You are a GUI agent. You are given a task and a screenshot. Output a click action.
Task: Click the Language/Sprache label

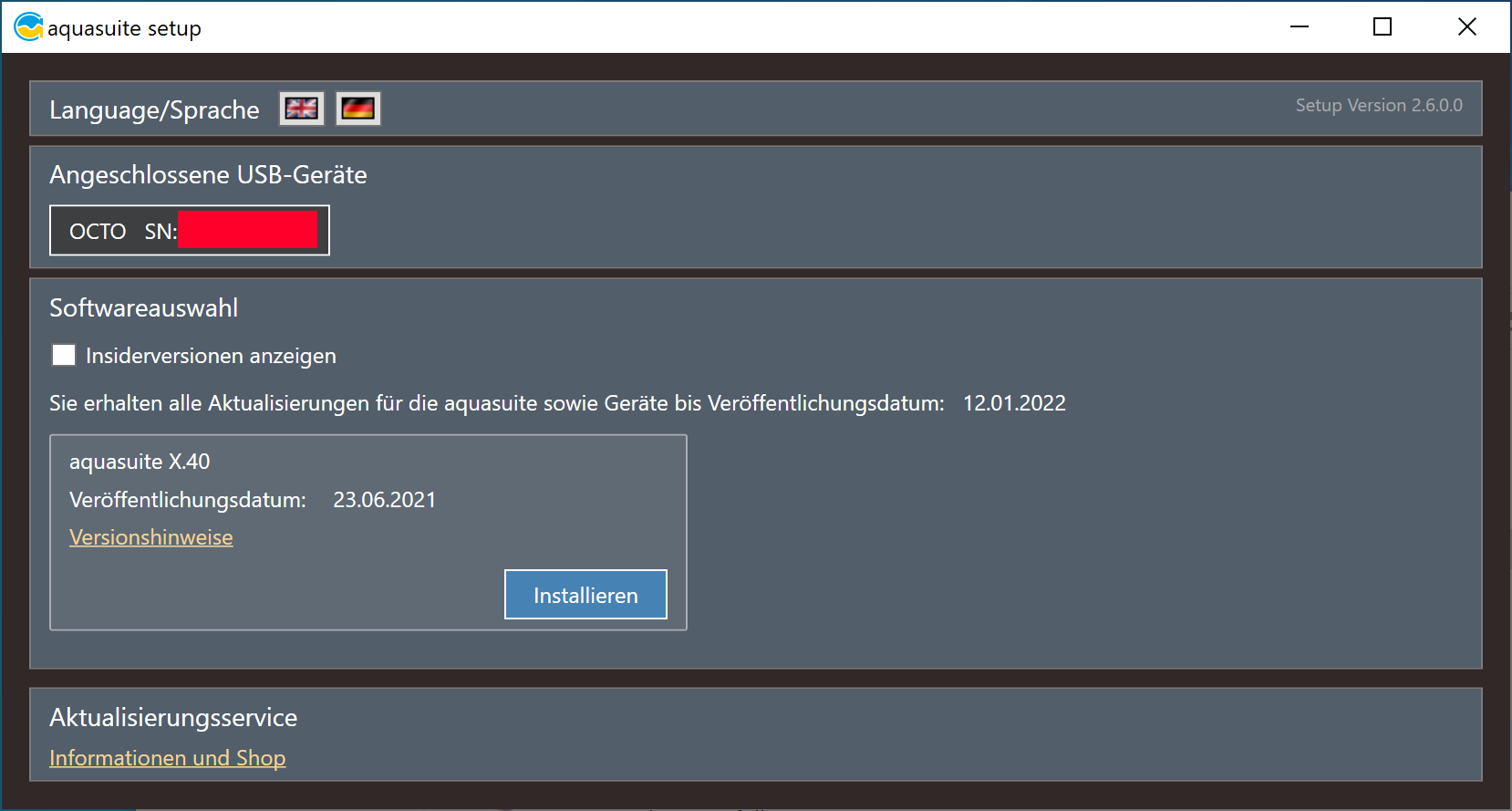click(154, 110)
